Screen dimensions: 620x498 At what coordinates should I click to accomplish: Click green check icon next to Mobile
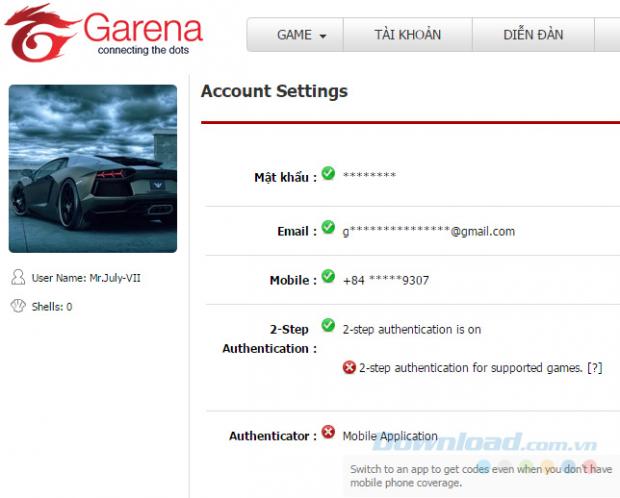pos(328,278)
